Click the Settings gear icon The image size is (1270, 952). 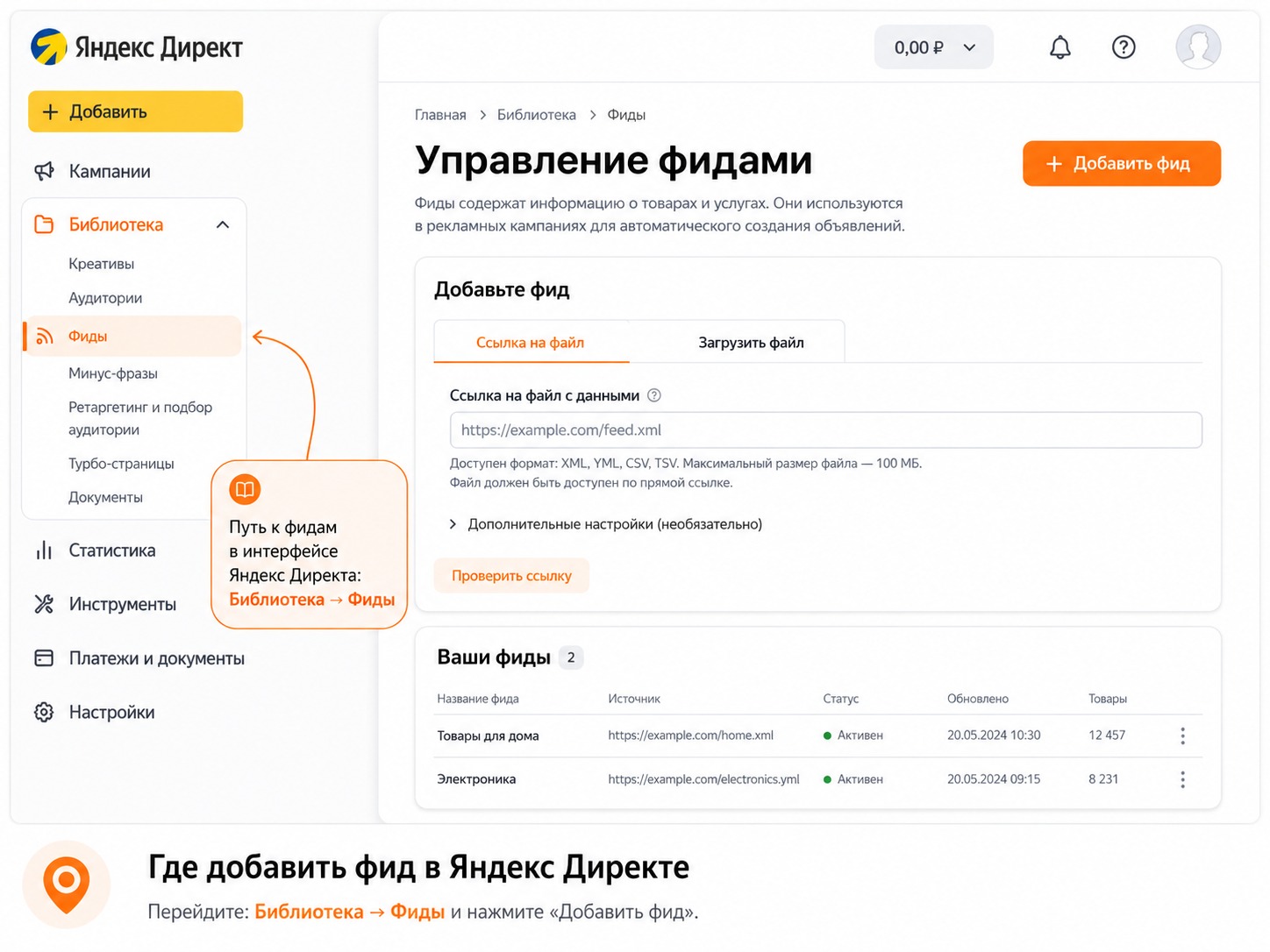click(x=44, y=712)
